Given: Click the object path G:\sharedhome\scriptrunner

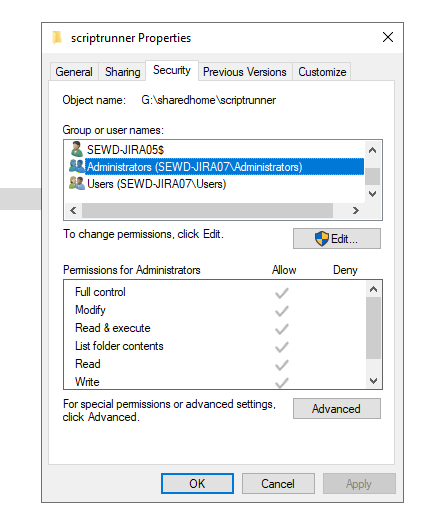Looking at the screenshot, I should click(x=209, y=100).
